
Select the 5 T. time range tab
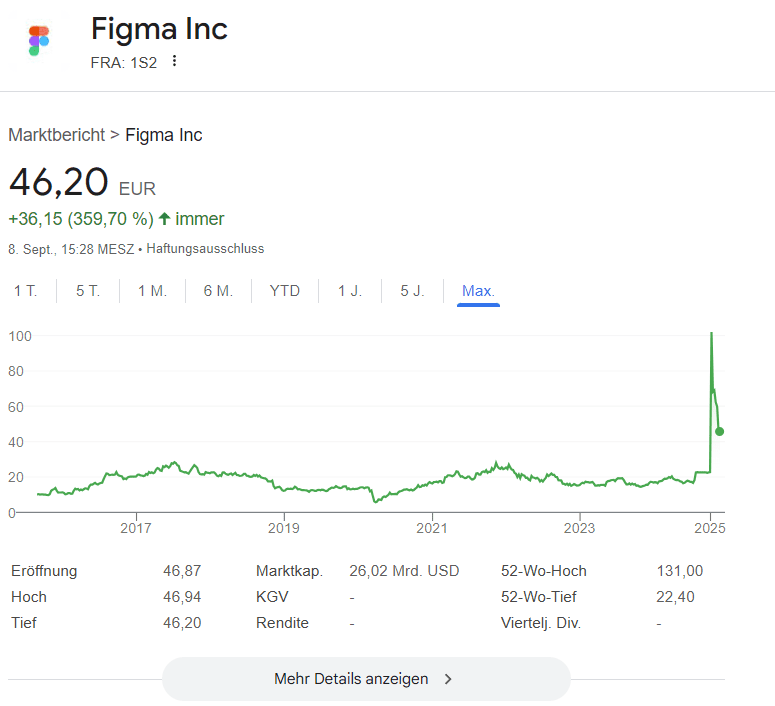click(x=88, y=291)
